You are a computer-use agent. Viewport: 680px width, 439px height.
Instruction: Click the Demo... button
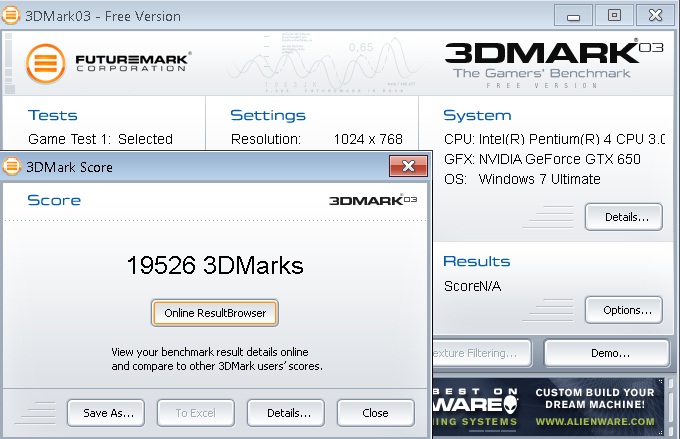tap(607, 353)
